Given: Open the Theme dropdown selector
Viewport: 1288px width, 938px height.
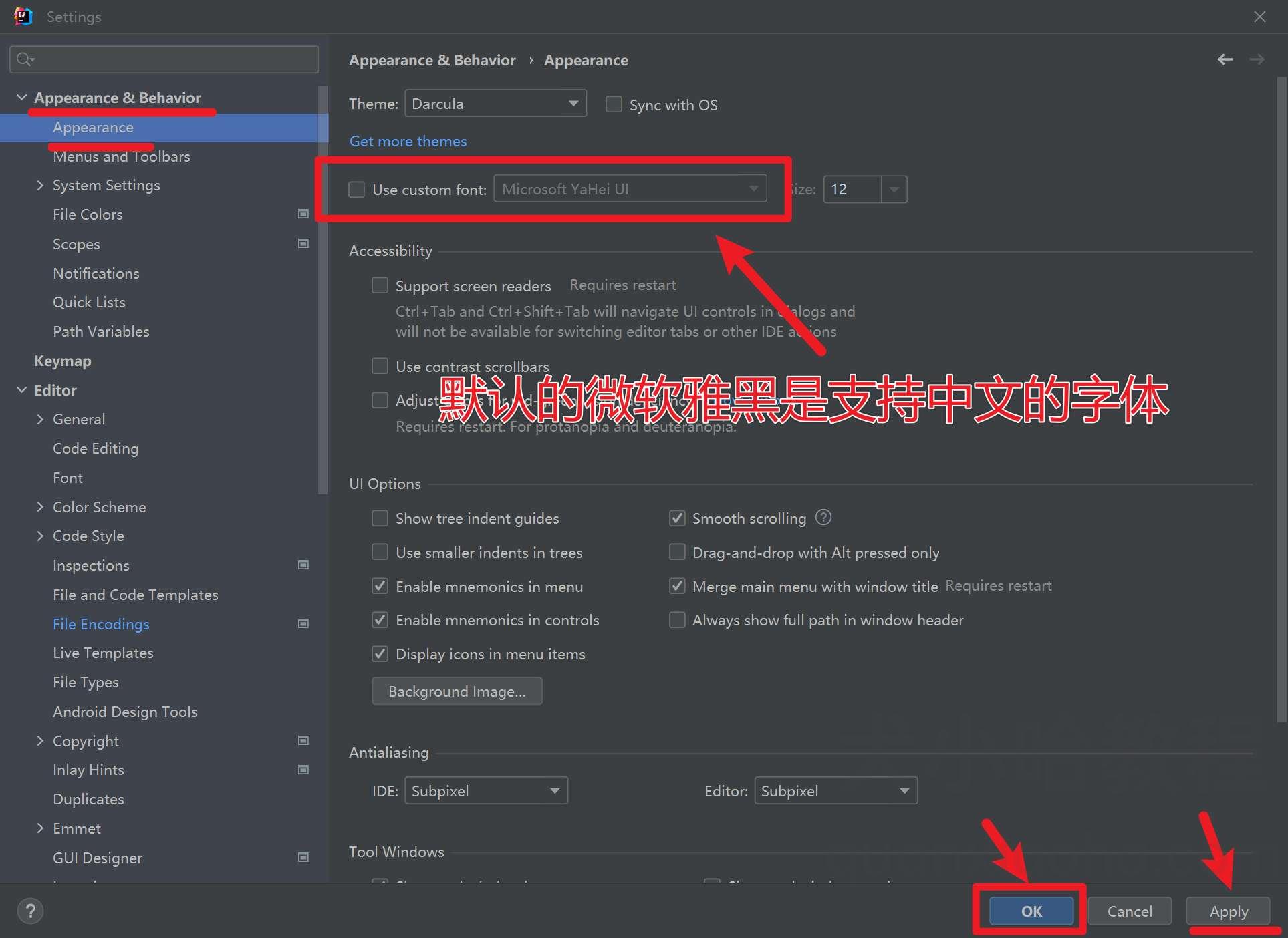Looking at the screenshot, I should pos(494,104).
